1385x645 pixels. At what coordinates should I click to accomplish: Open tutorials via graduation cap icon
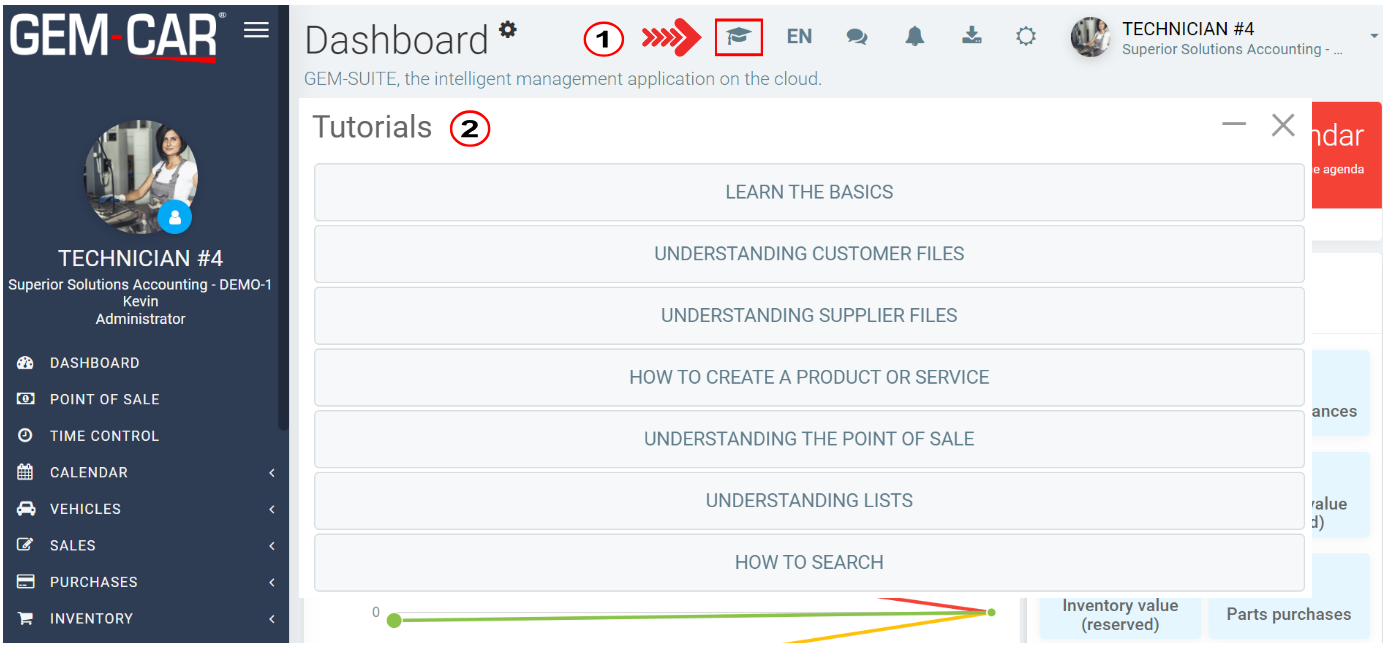point(739,37)
